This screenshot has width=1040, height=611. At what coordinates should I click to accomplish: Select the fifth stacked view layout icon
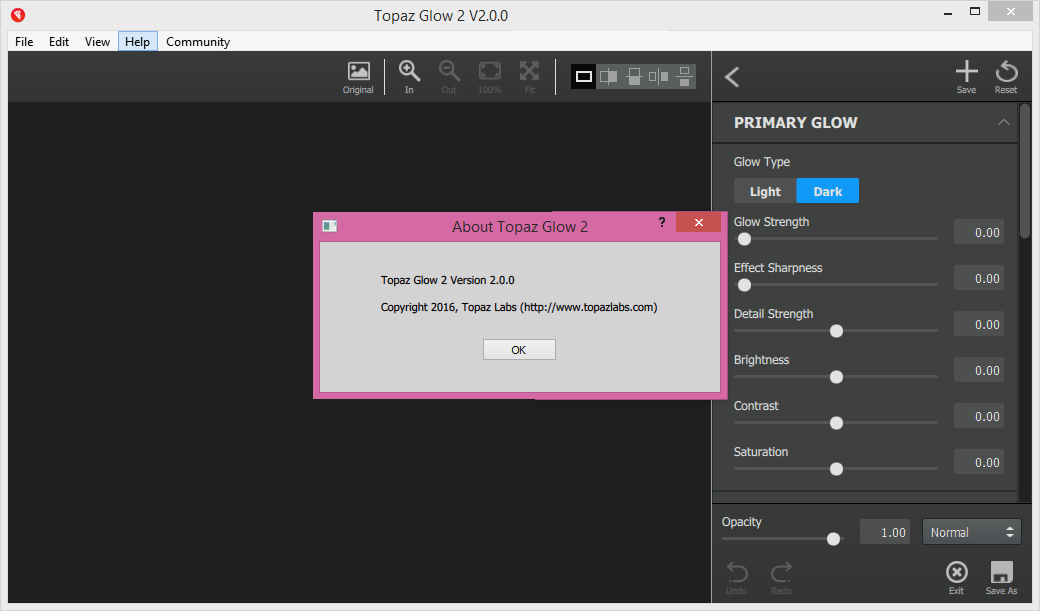click(x=684, y=77)
